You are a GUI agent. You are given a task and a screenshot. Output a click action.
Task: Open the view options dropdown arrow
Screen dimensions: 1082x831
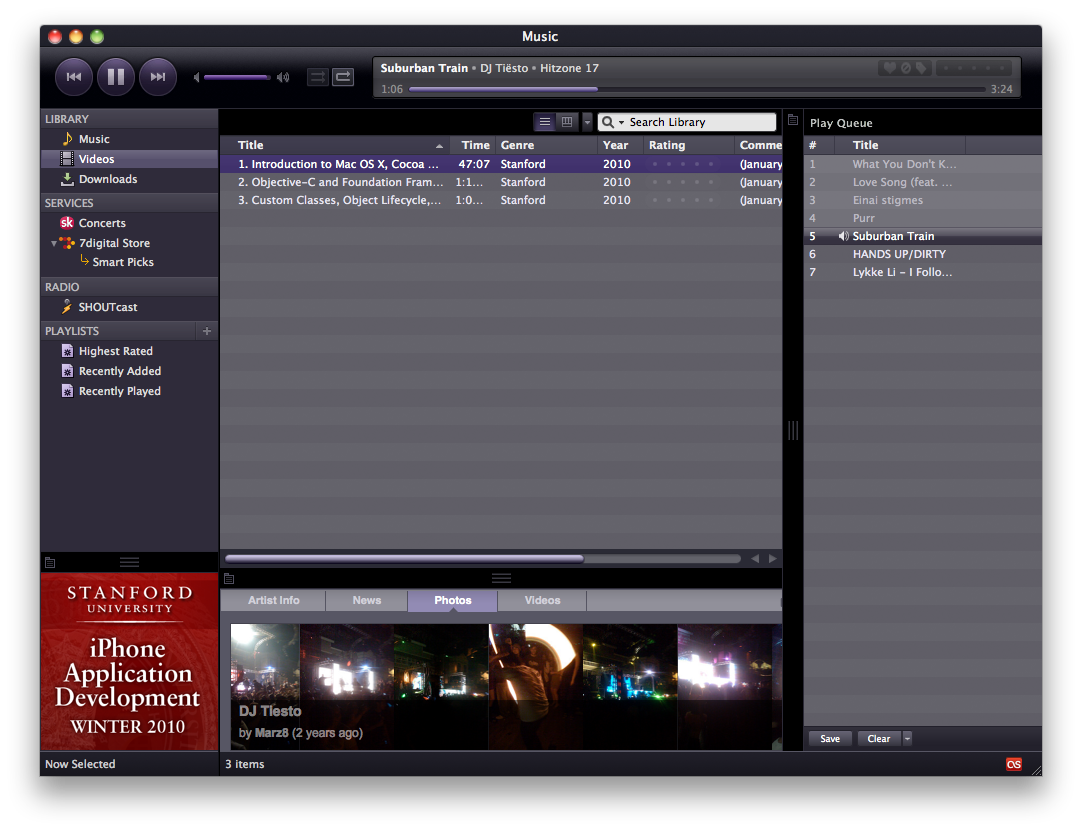point(587,122)
